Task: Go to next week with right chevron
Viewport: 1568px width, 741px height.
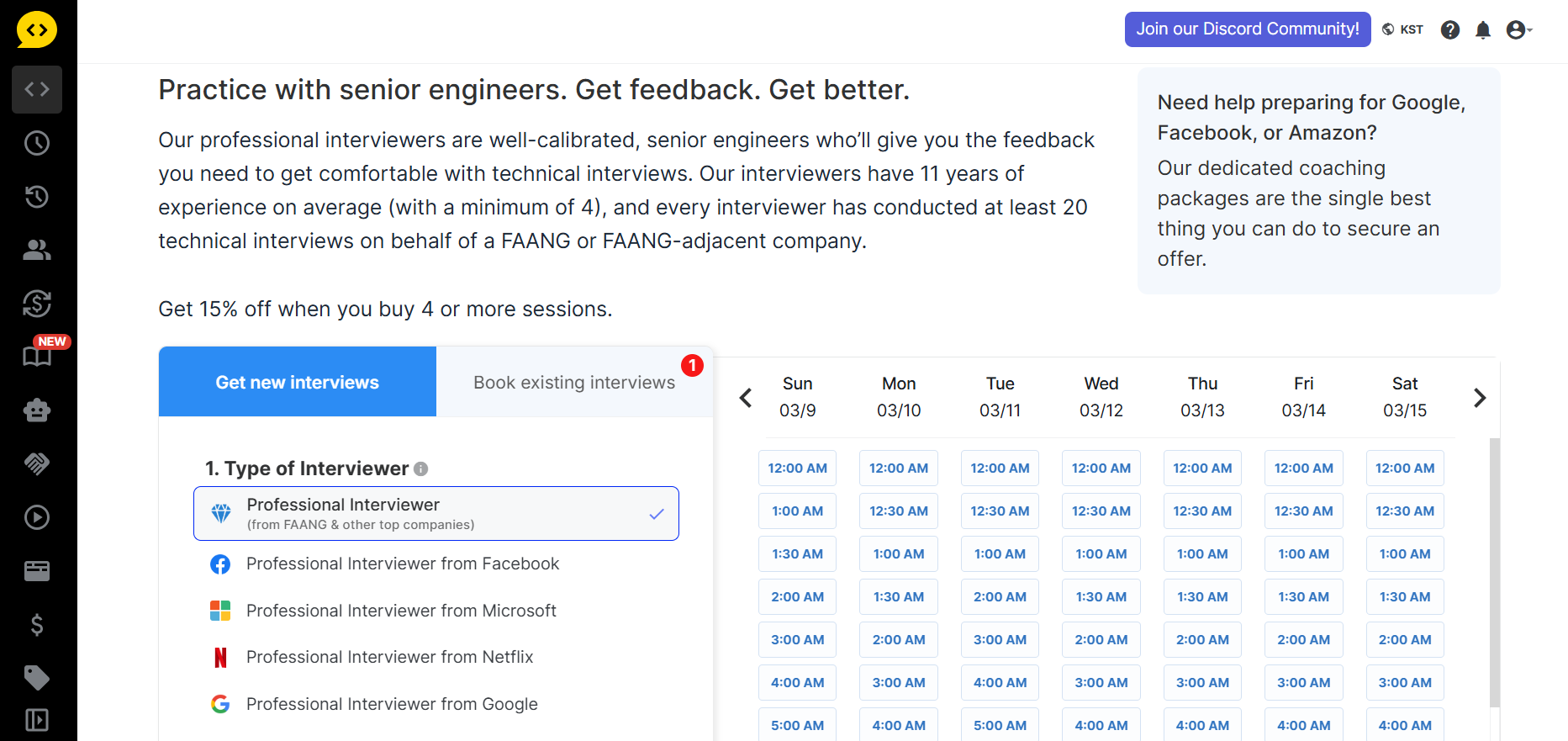Action: [x=1480, y=398]
